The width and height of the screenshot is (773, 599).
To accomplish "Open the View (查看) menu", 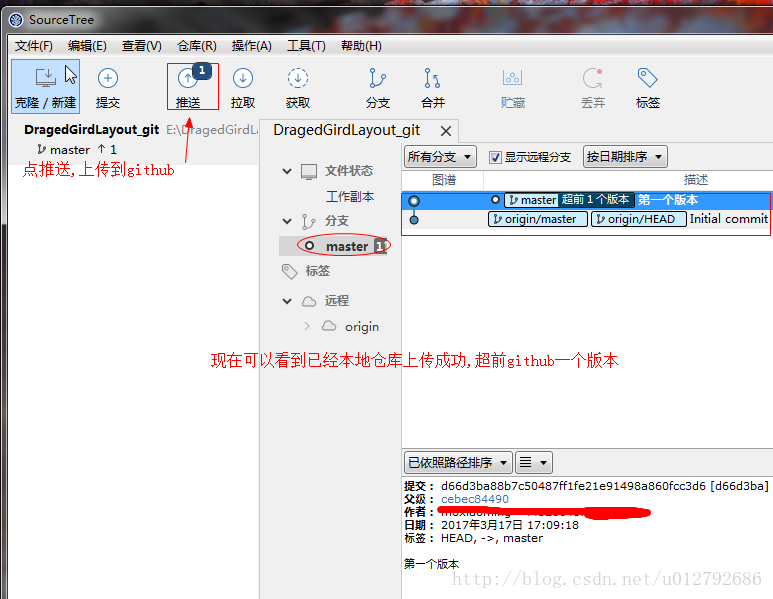I will tap(141, 46).
